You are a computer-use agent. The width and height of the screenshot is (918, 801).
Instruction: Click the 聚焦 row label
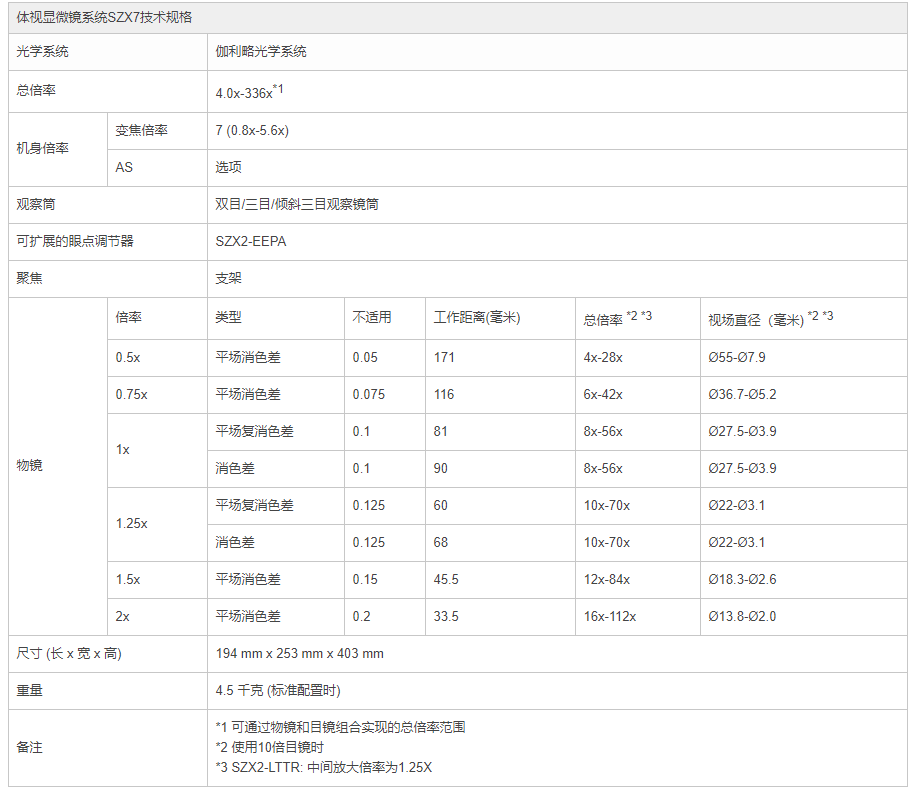tap(29, 278)
